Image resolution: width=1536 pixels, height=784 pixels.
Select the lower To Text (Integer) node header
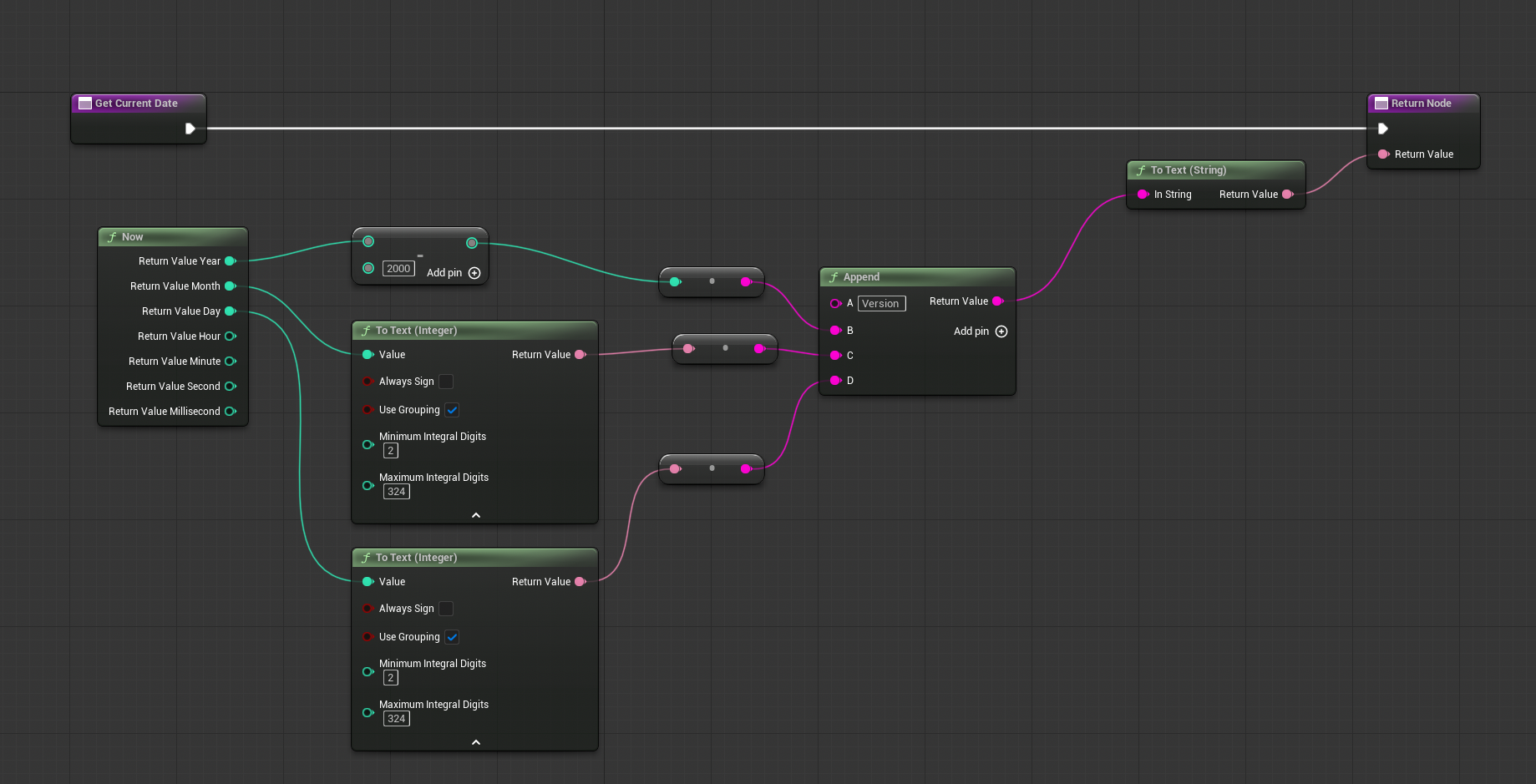click(474, 558)
